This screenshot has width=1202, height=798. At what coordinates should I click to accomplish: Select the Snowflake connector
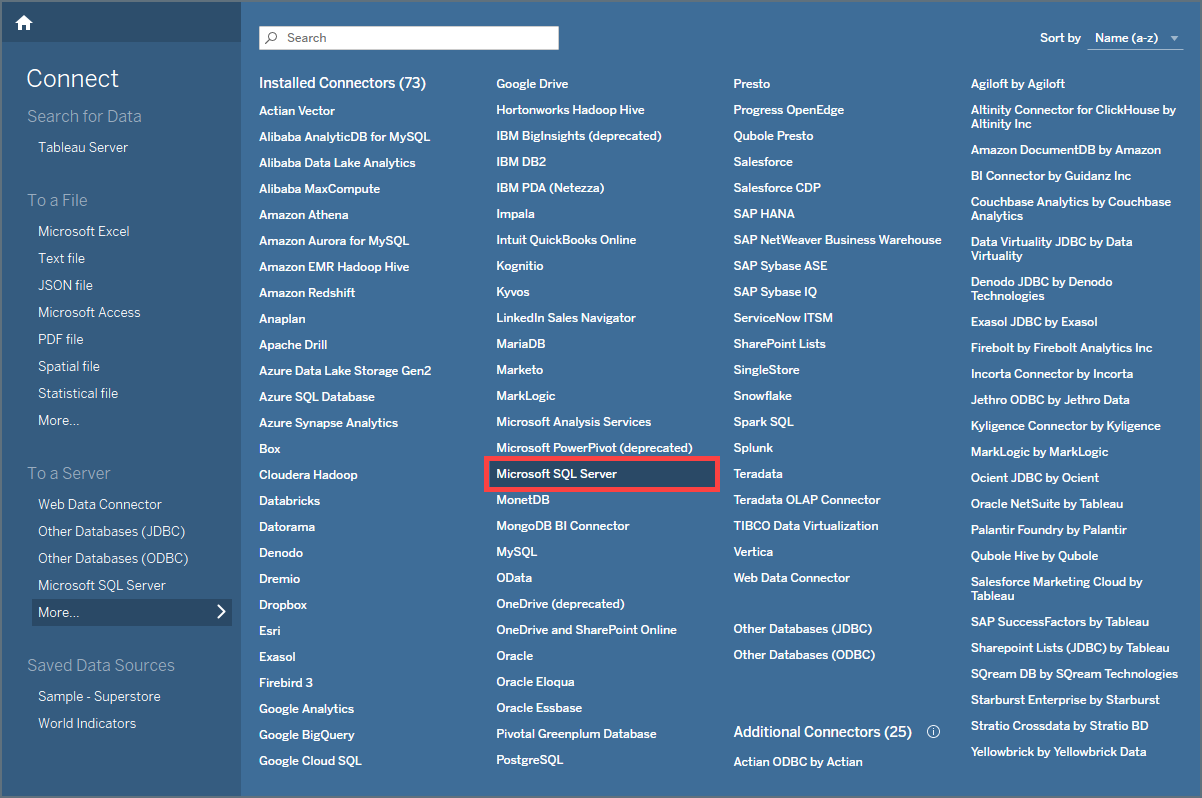coord(762,395)
